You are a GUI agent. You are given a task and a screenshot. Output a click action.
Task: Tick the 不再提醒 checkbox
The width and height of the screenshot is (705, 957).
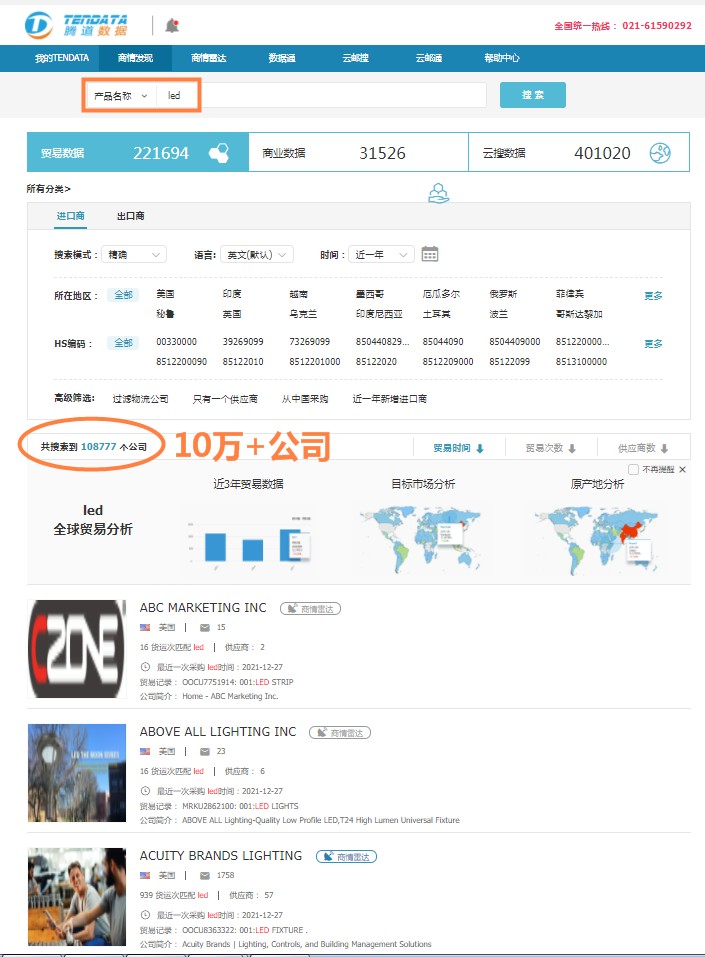click(x=634, y=469)
